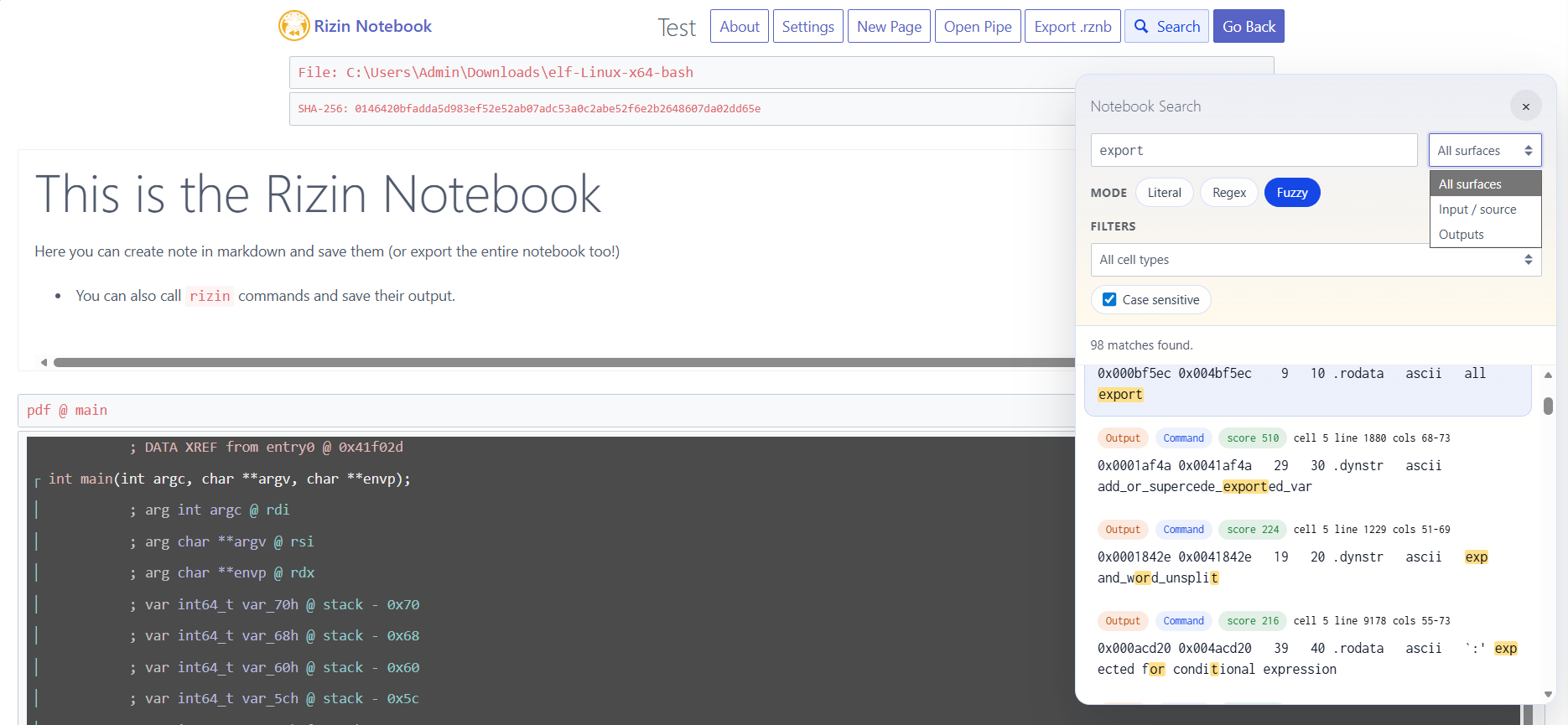Click the score 510 badge

[1253, 438]
